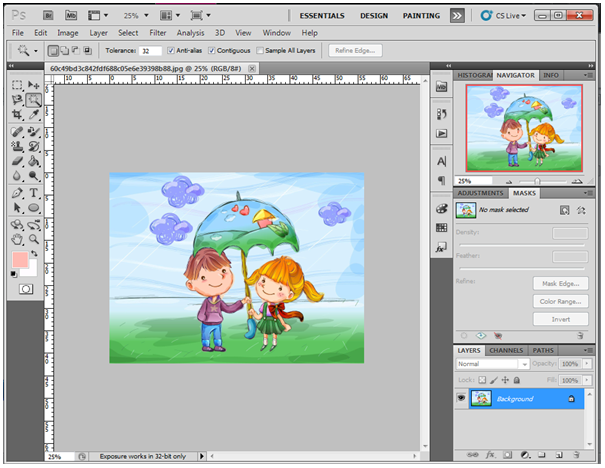
Task: Select the Move tool
Action: 33,86
